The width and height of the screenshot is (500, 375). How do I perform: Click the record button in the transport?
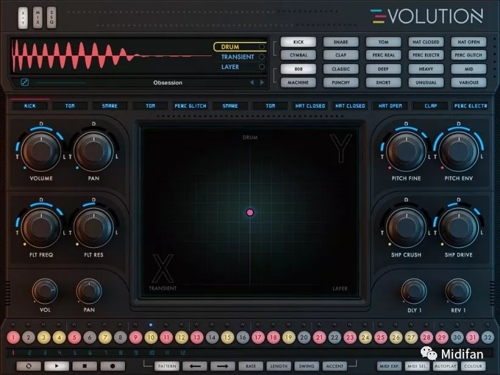113,366
